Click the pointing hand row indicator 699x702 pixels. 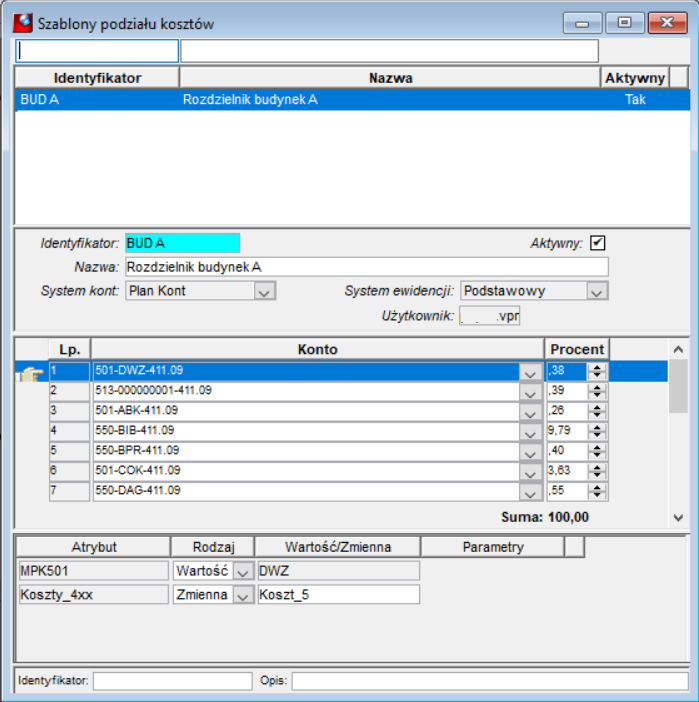[x=30, y=373]
